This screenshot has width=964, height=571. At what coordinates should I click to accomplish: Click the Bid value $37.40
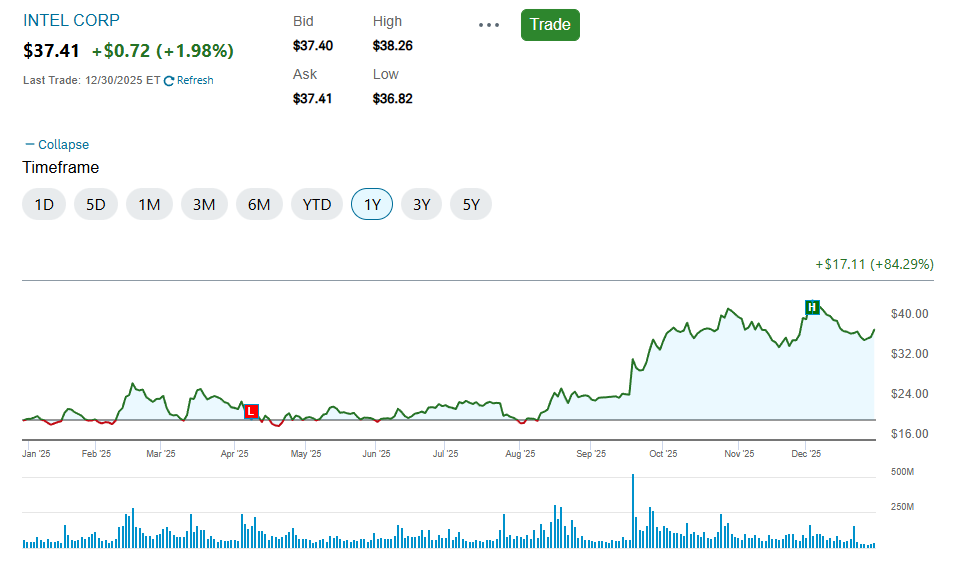(x=313, y=45)
